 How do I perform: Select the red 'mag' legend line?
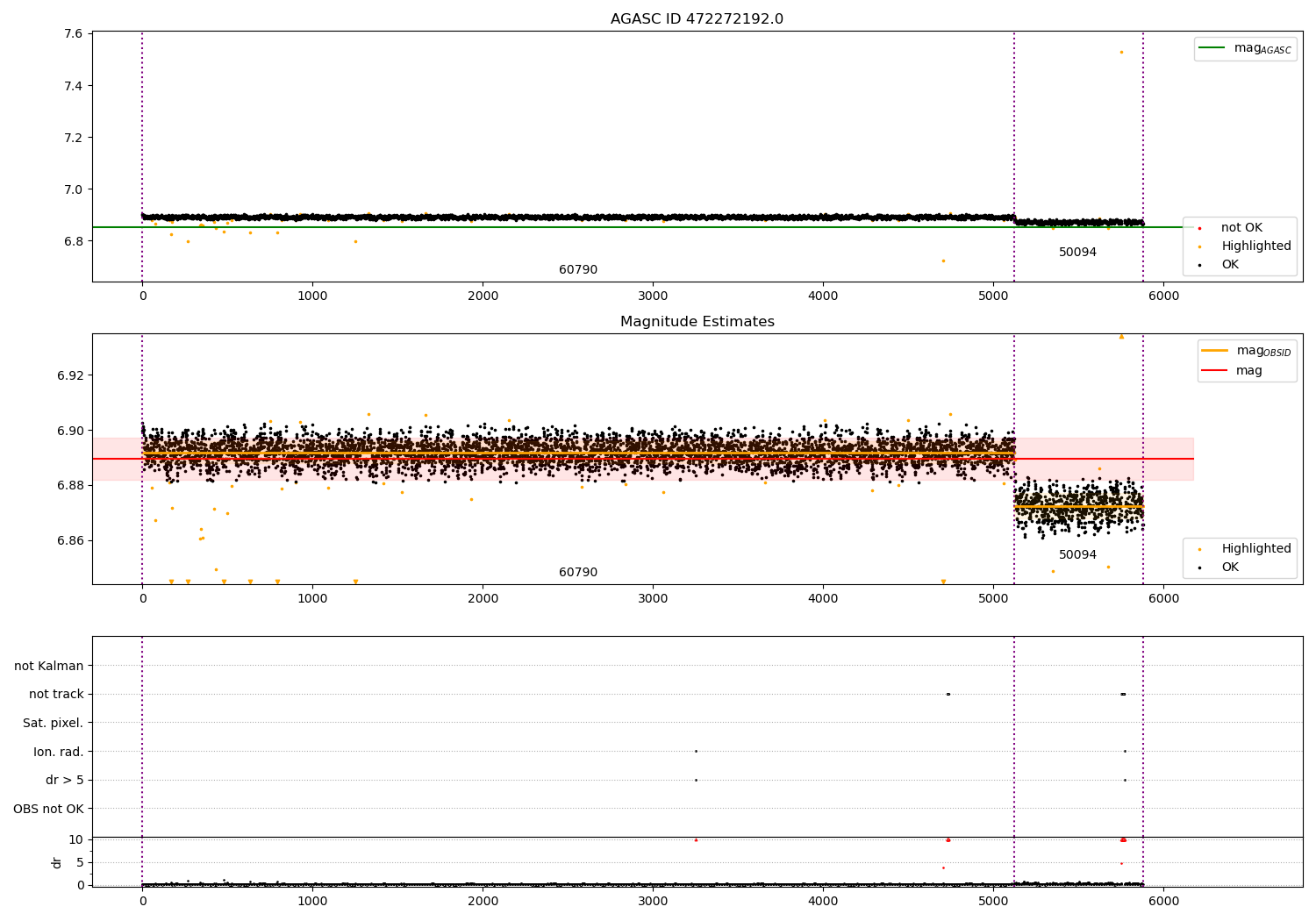(x=1215, y=371)
